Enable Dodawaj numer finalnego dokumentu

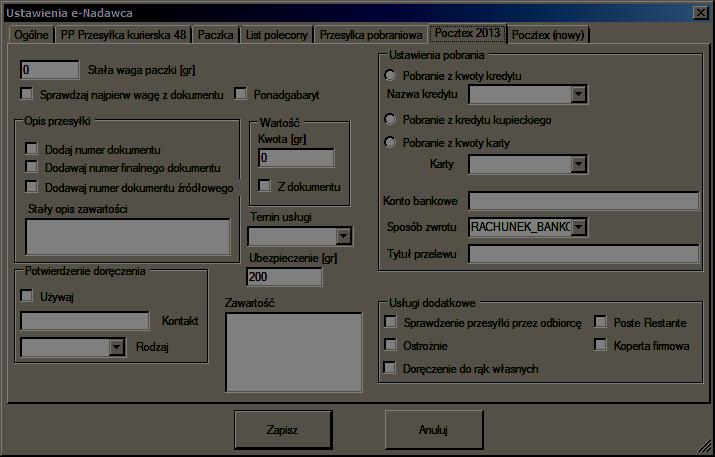[31, 167]
